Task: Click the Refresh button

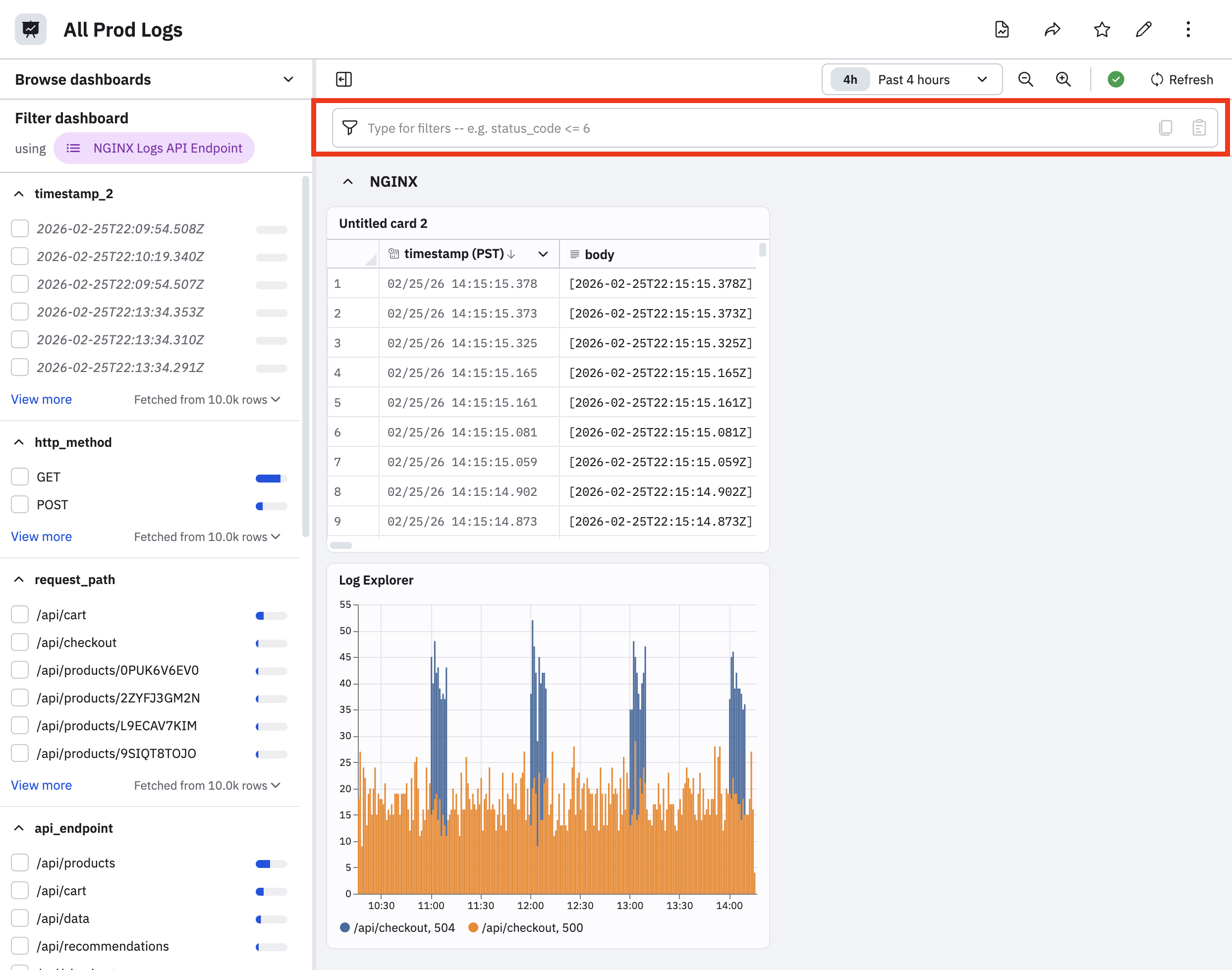Action: tap(1181, 79)
